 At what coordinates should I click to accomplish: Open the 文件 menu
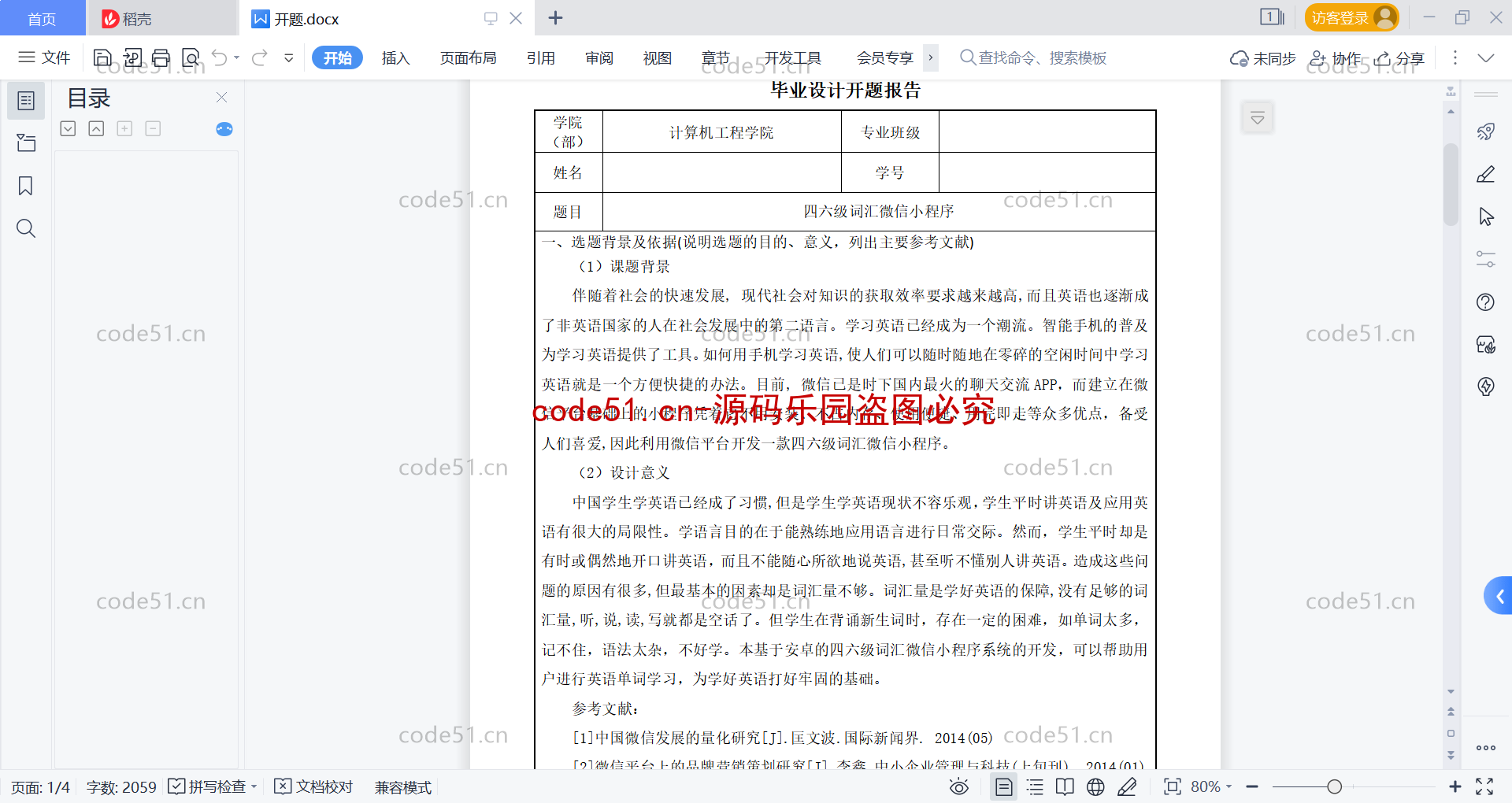coord(44,57)
